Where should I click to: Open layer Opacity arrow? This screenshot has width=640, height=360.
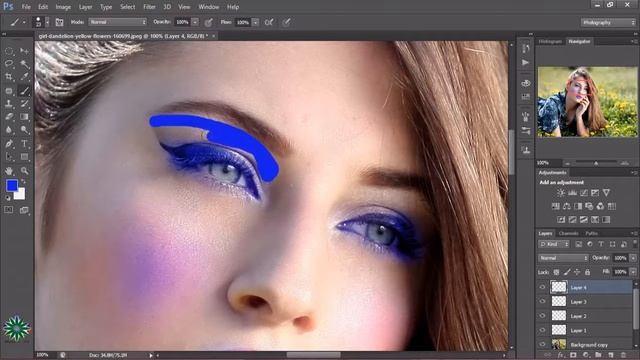pos(633,258)
